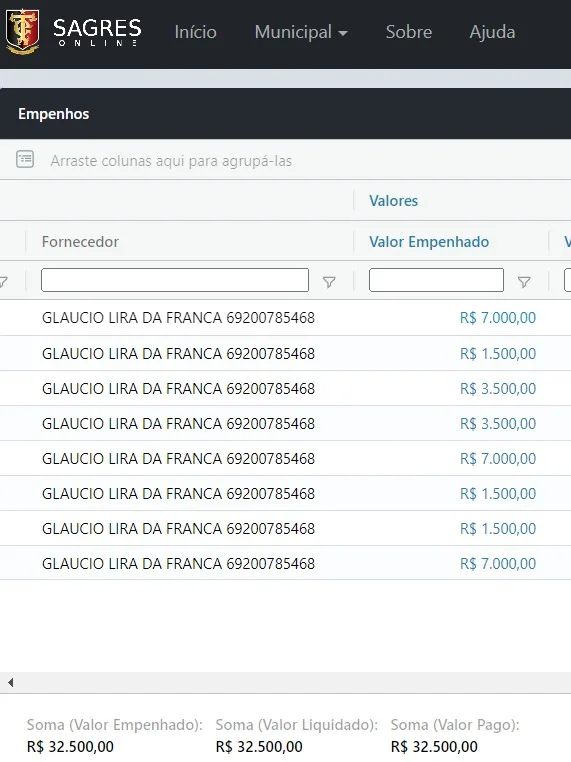The height and width of the screenshot is (762, 571).
Task: Click the R$ 7.000,00 value in first row
Action: (x=498, y=318)
